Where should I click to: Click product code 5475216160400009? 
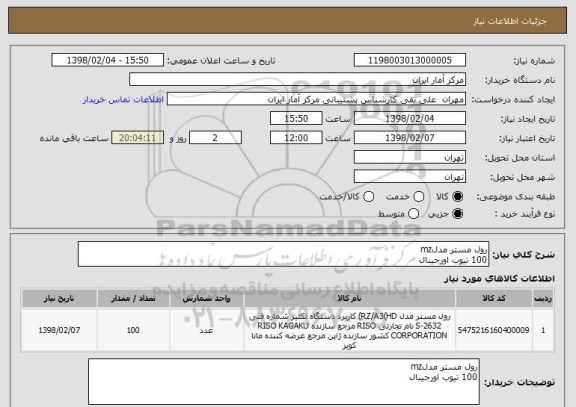493,330
